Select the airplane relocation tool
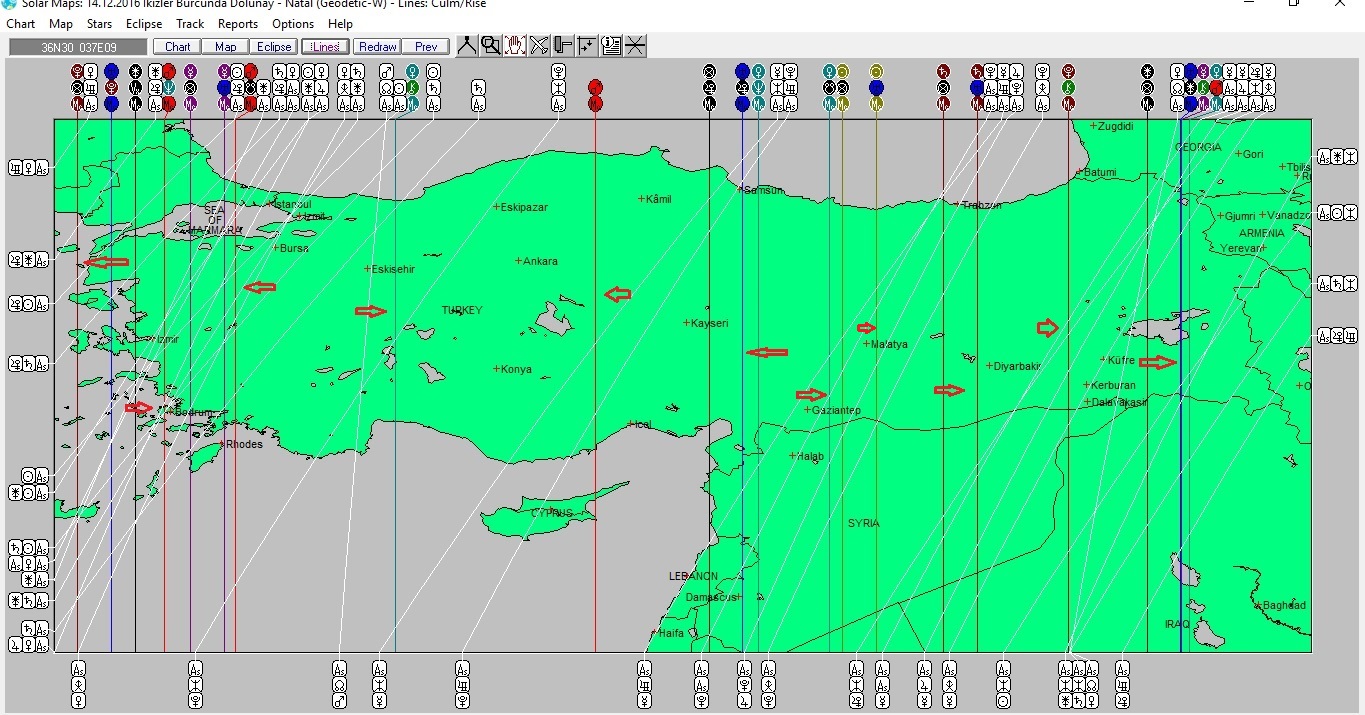1365x715 pixels. (x=538, y=44)
